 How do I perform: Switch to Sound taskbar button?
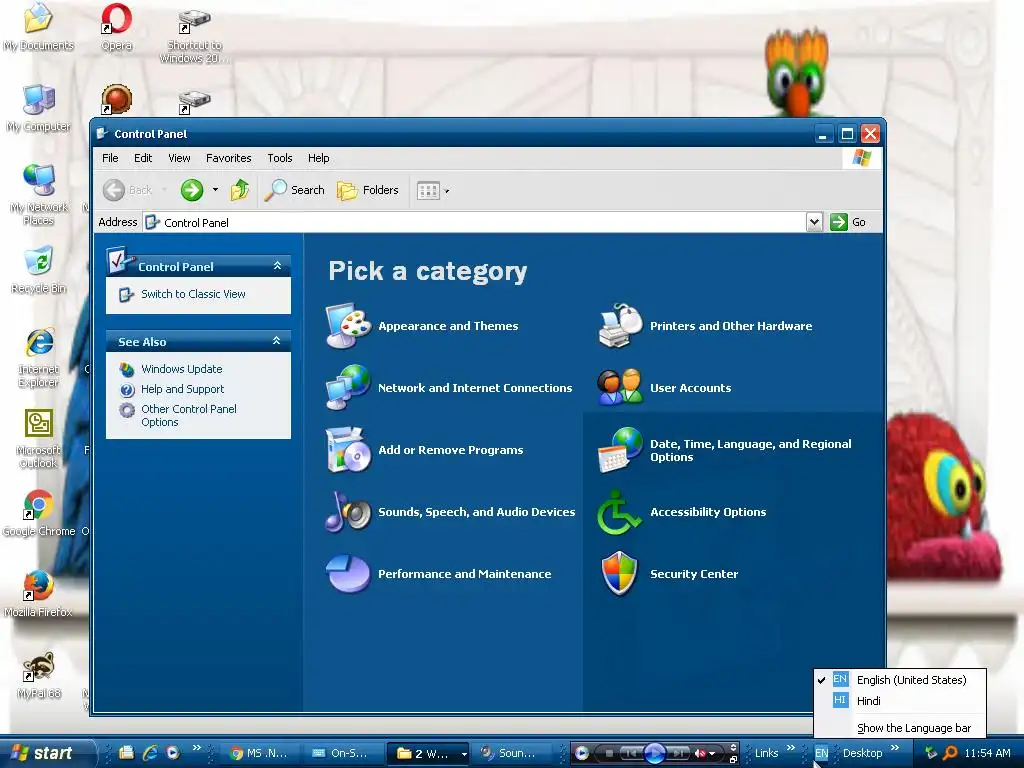[x=509, y=753]
